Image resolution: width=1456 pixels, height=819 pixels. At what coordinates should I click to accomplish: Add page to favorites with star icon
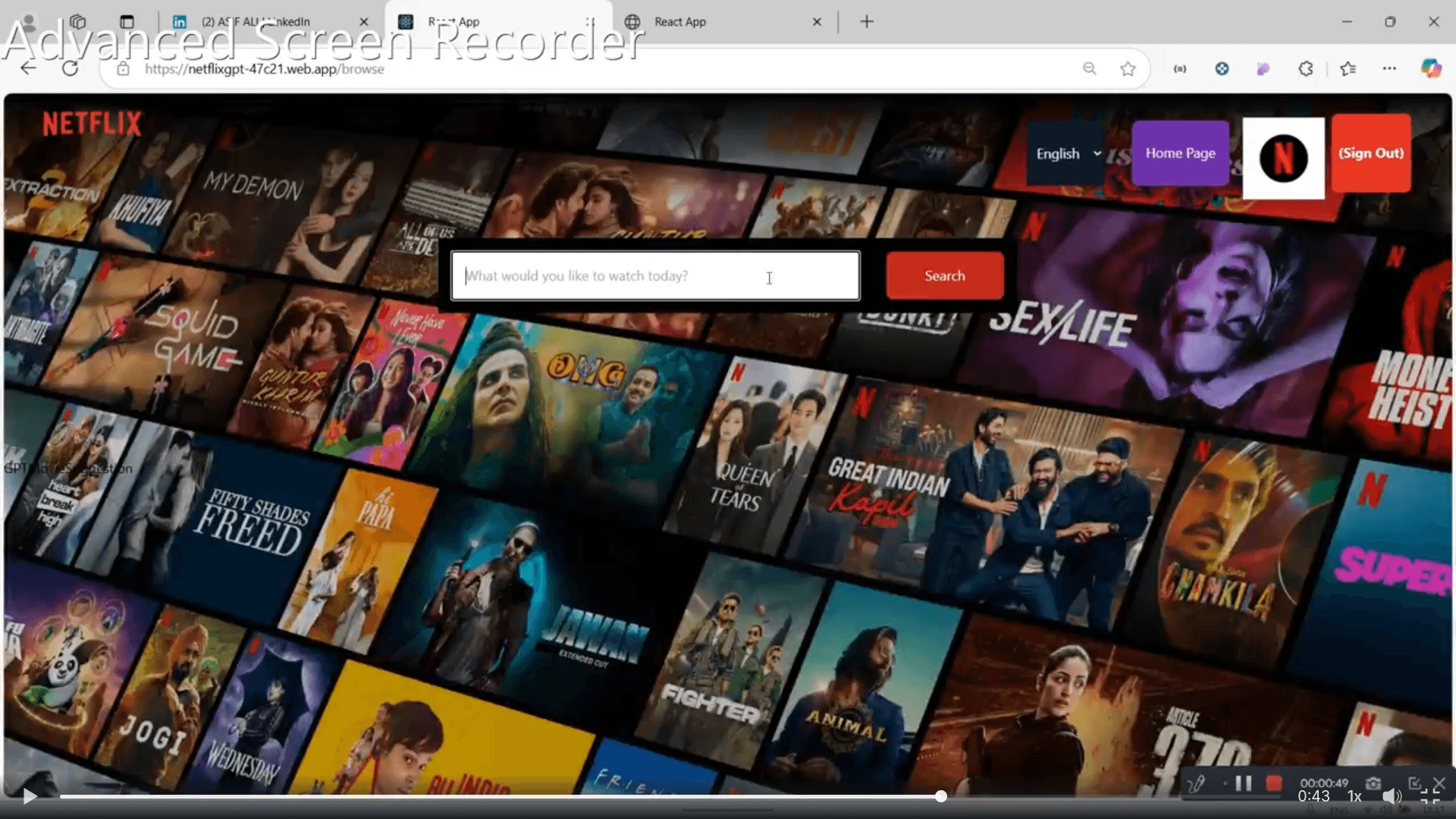(x=1128, y=69)
